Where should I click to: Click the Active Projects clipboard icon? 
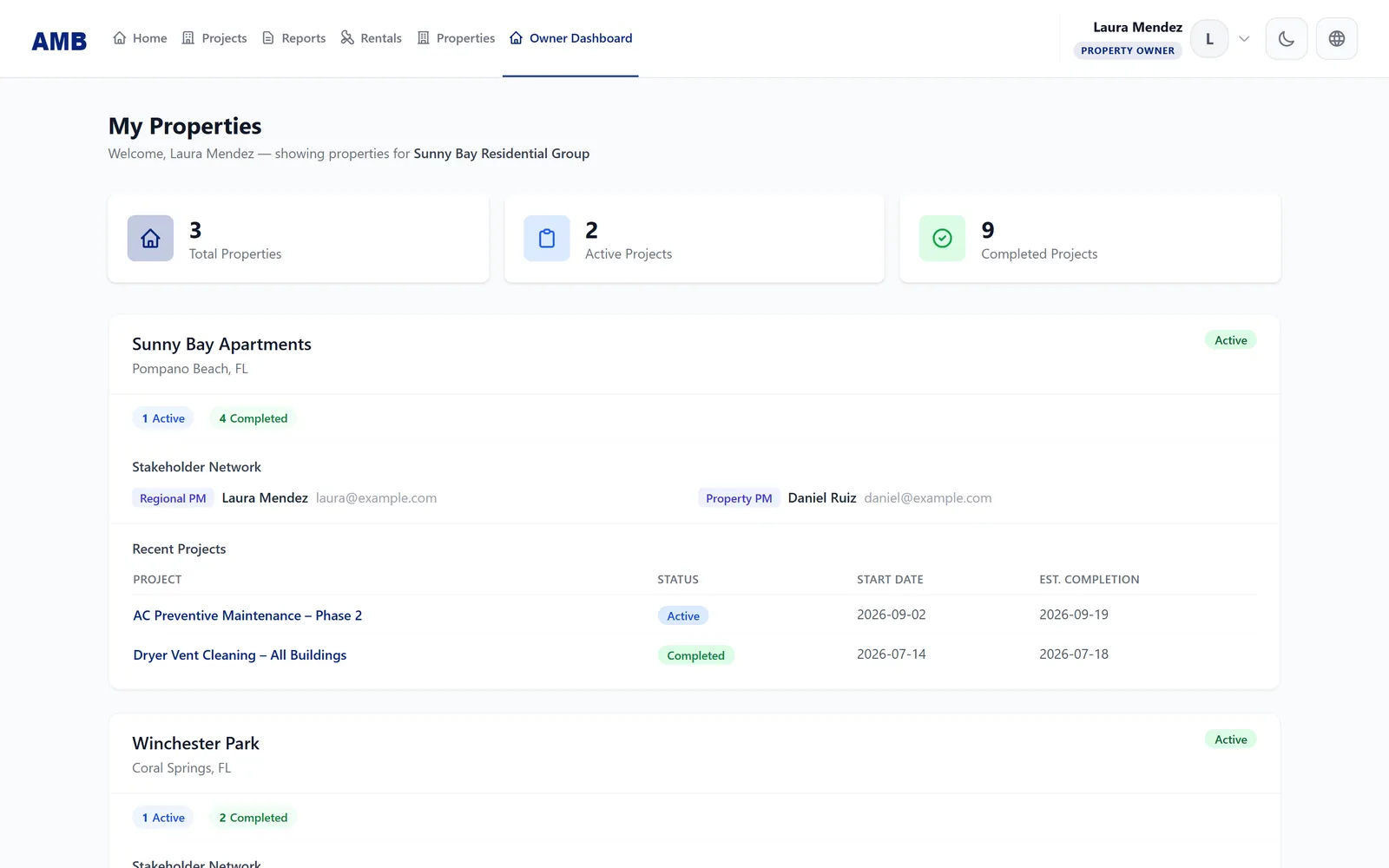pos(546,238)
